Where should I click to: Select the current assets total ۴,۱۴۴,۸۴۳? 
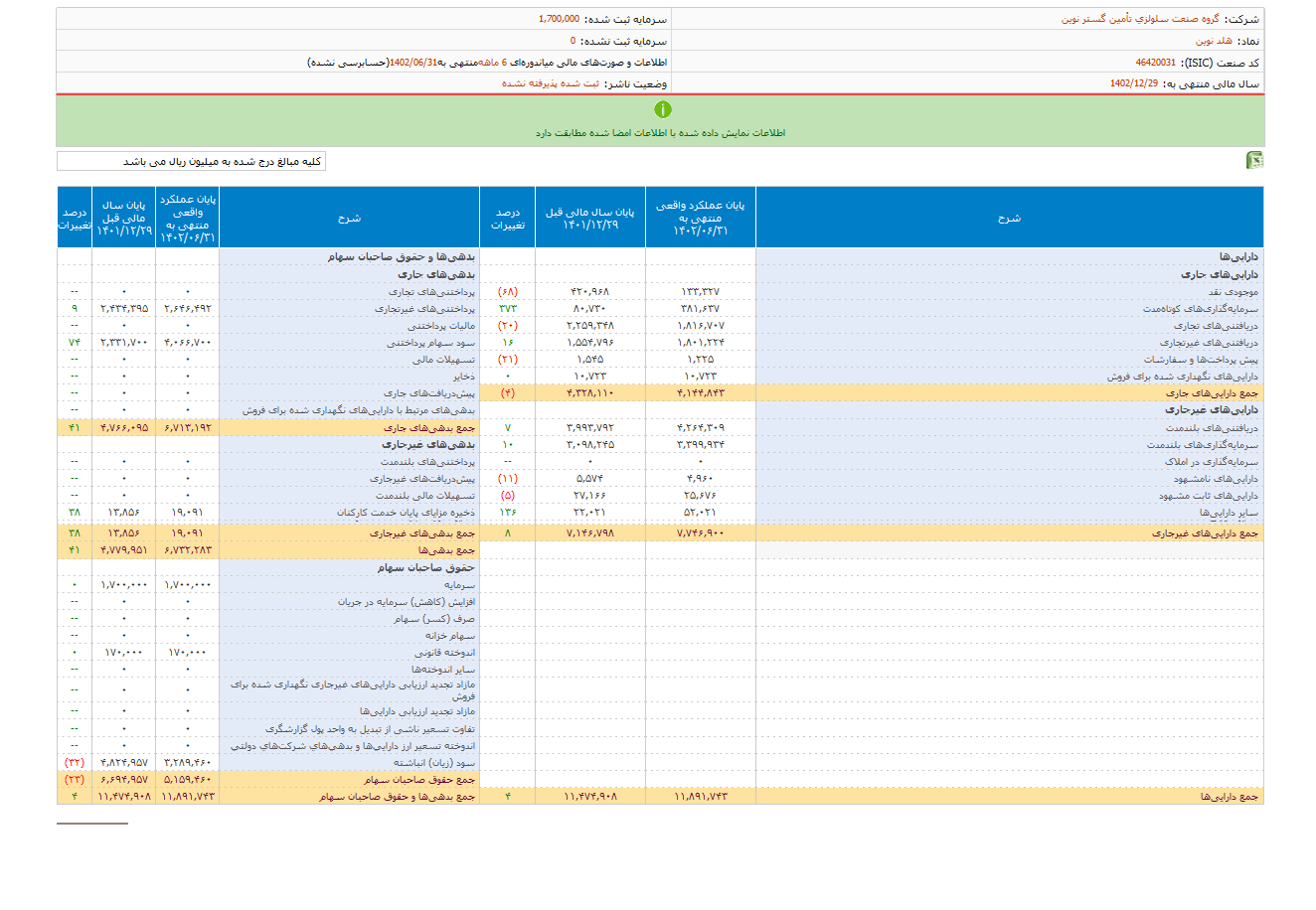click(701, 393)
